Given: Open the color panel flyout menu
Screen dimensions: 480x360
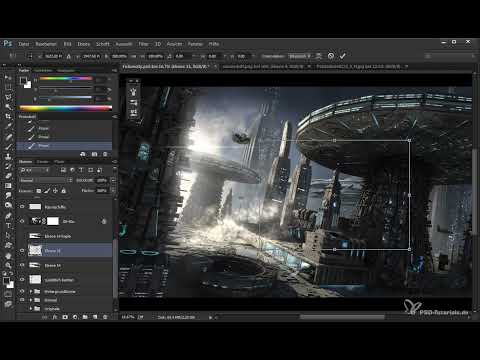Looking at the screenshot, I should tap(114, 70).
